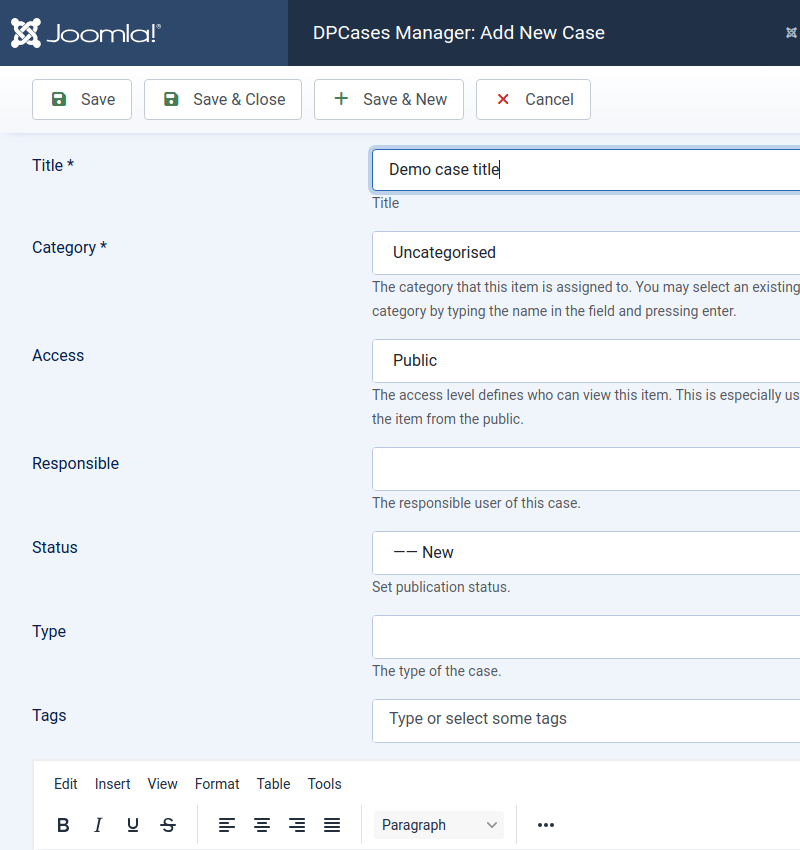Click the Joomla logo
Screen dimensions: 800x850
pyautogui.click(x=86, y=33)
